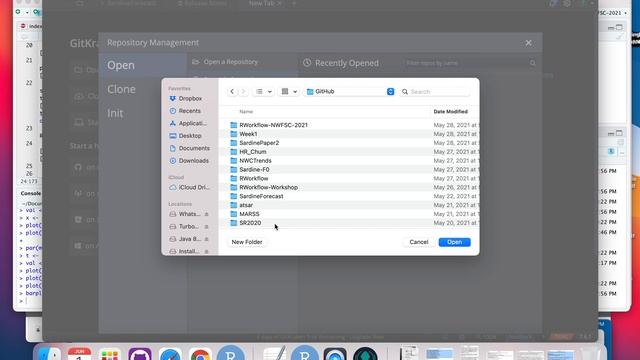Click the New Folder button

(x=247, y=242)
